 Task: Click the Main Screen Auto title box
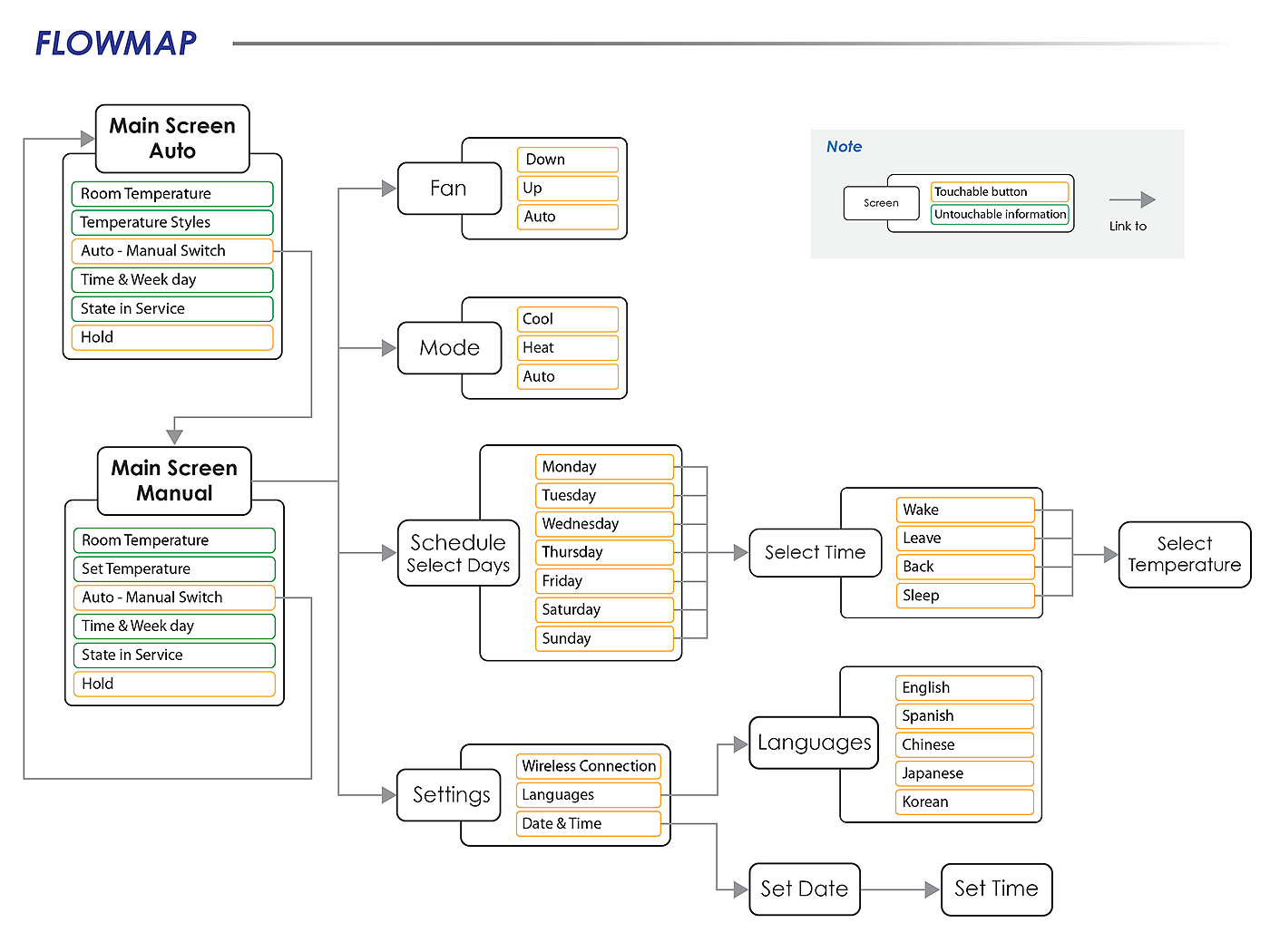[172, 139]
